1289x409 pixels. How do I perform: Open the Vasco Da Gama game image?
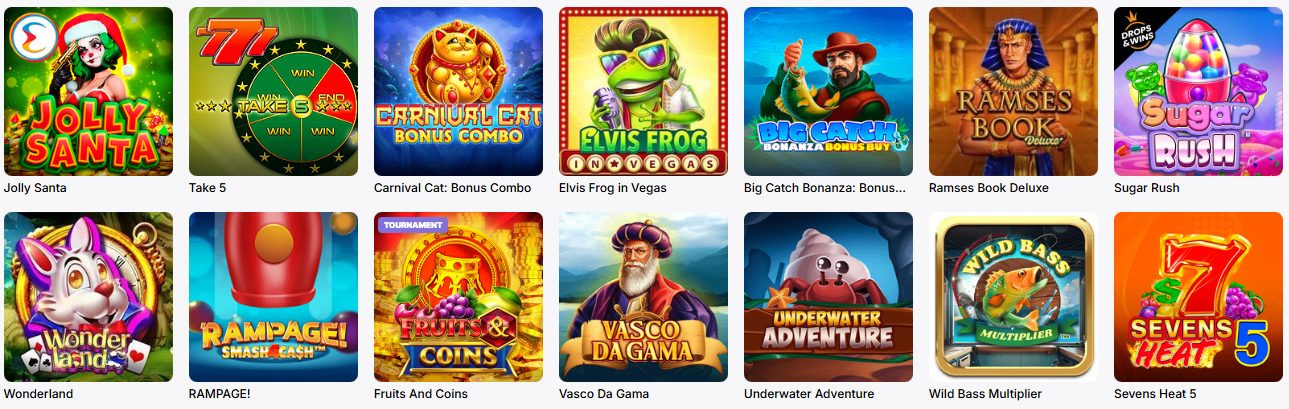pos(643,297)
